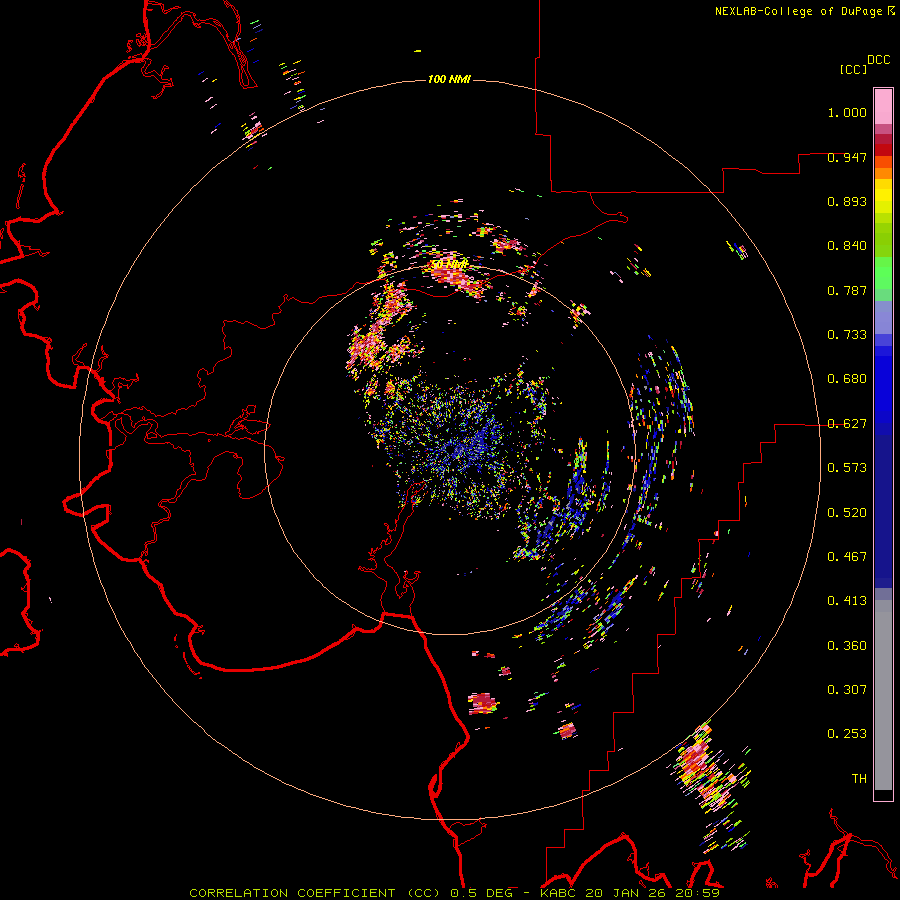The width and height of the screenshot is (900, 900).
Task: Click the 0.253 color scale value
Action: [x=847, y=734]
